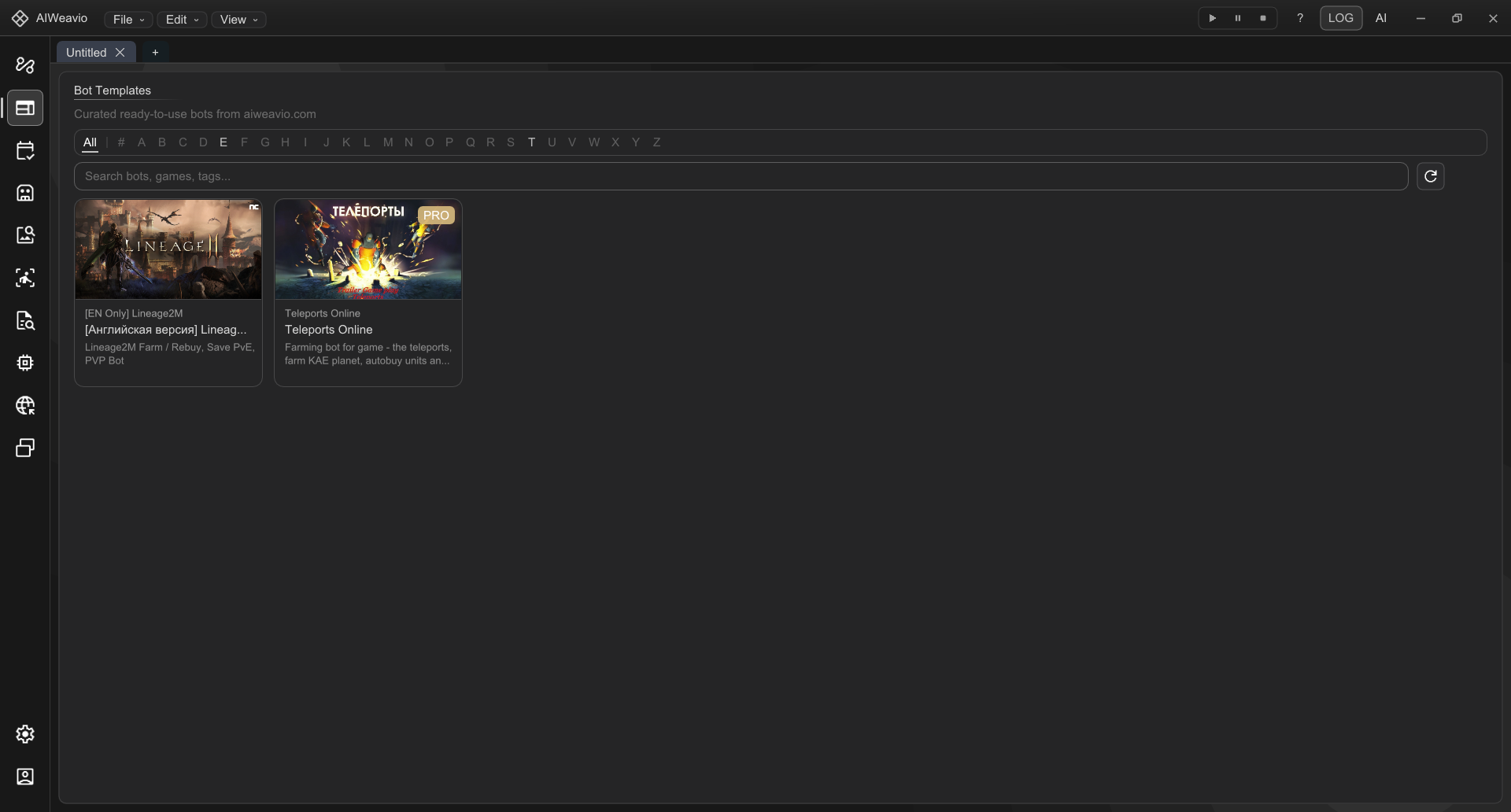Open the document search sidebar icon
This screenshot has width=1511, height=812.
pyautogui.click(x=25, y=320)
